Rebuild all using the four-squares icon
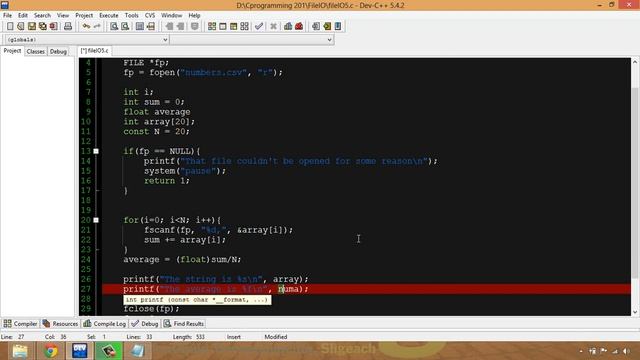This screenshot has height=360, width=640. pos(244,27)
